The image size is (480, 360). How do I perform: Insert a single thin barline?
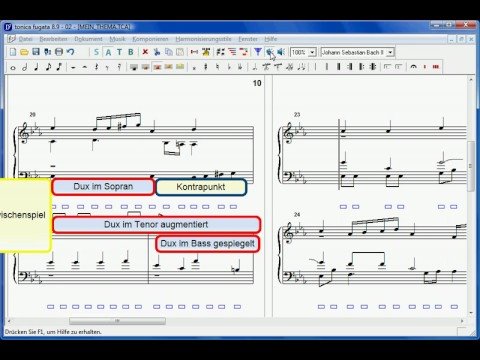(315, 67)
